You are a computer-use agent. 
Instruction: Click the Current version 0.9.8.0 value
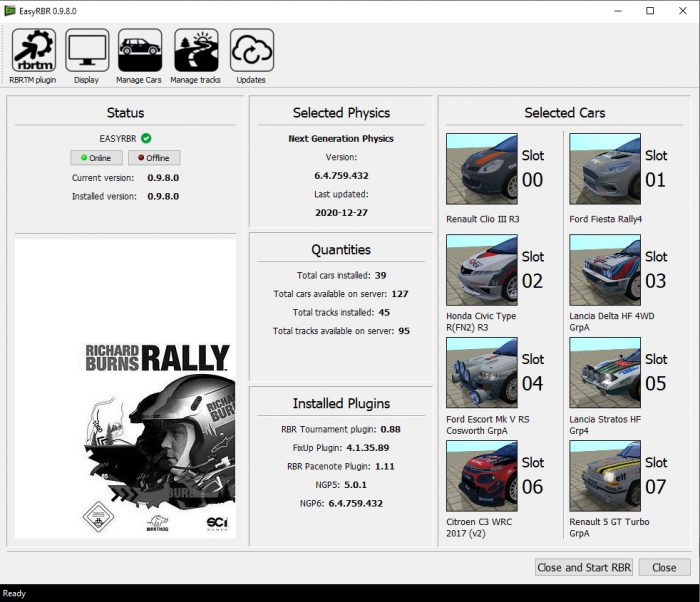tap(163, 178)
